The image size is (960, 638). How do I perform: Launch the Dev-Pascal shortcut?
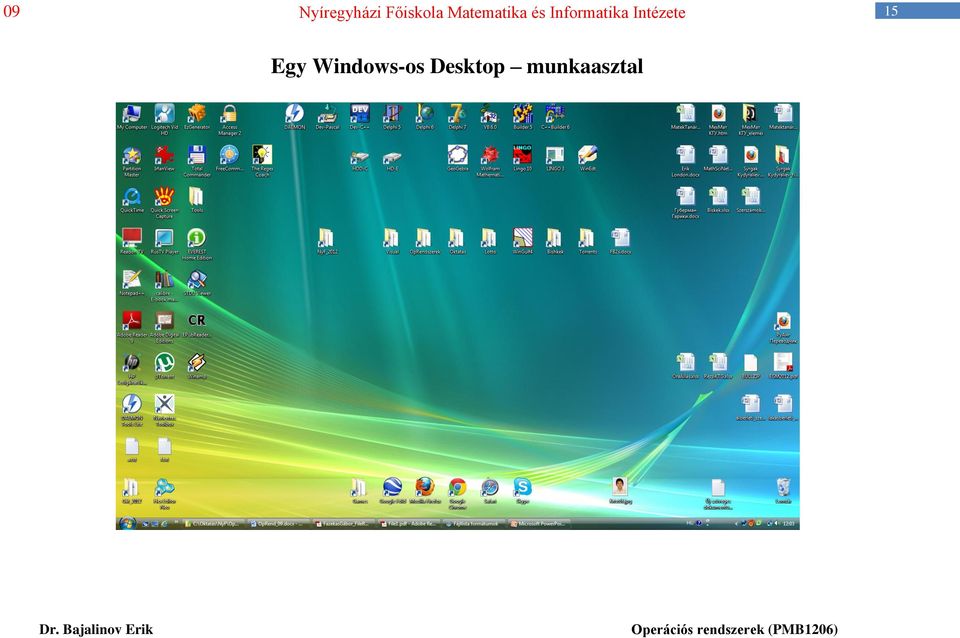click(x=328, y=118)
